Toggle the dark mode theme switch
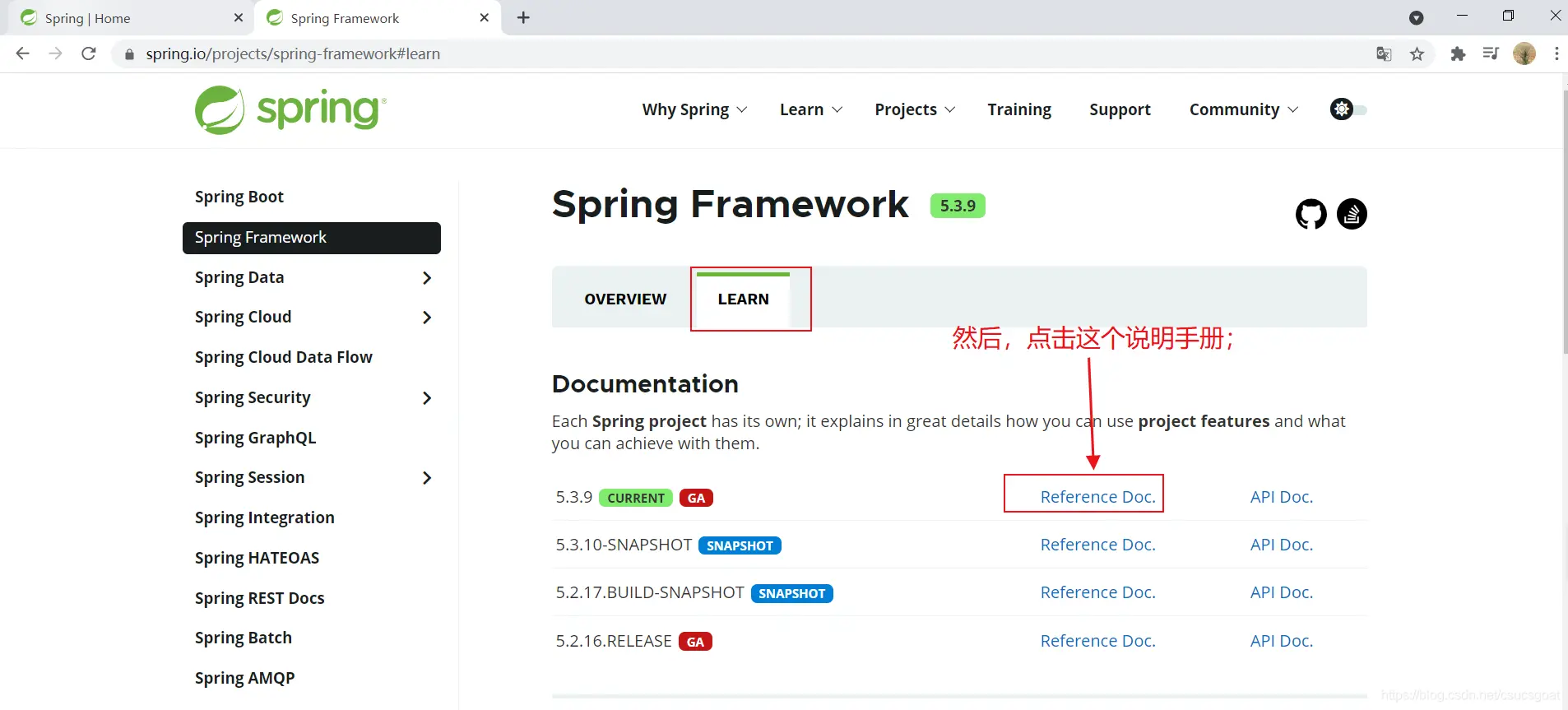1568x710 pixels. (x=1348, y=109)
